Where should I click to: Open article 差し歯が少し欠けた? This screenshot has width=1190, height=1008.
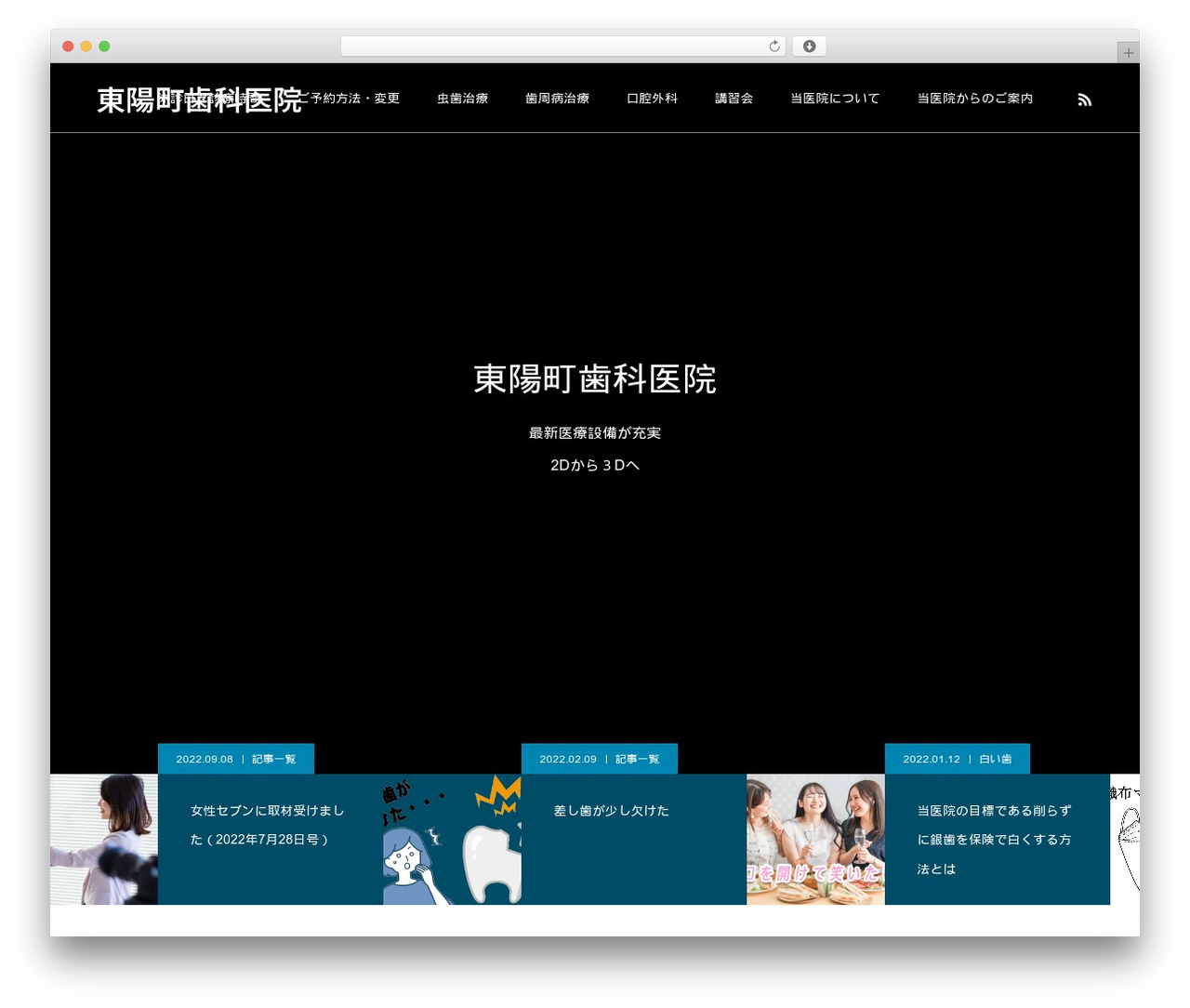click(611, 811)
